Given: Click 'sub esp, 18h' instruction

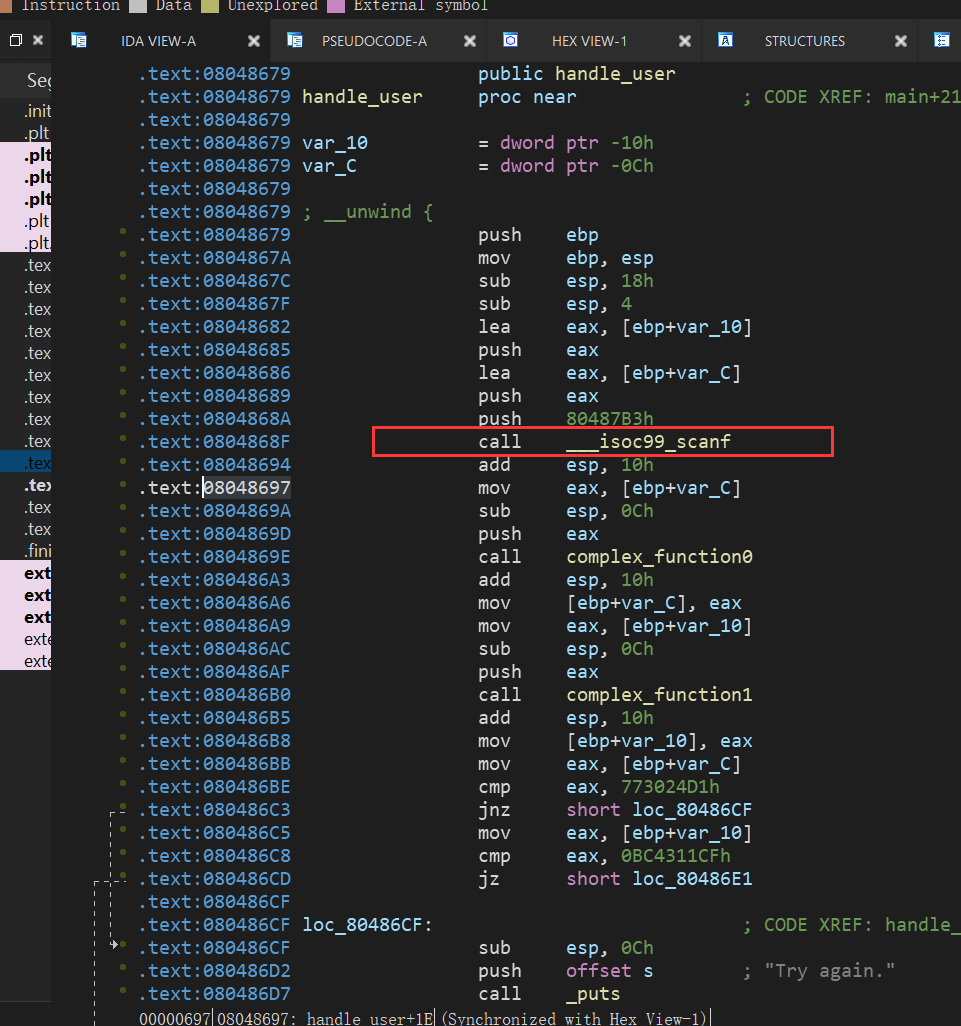Looking at the screenshot, I should coord(566,281).
